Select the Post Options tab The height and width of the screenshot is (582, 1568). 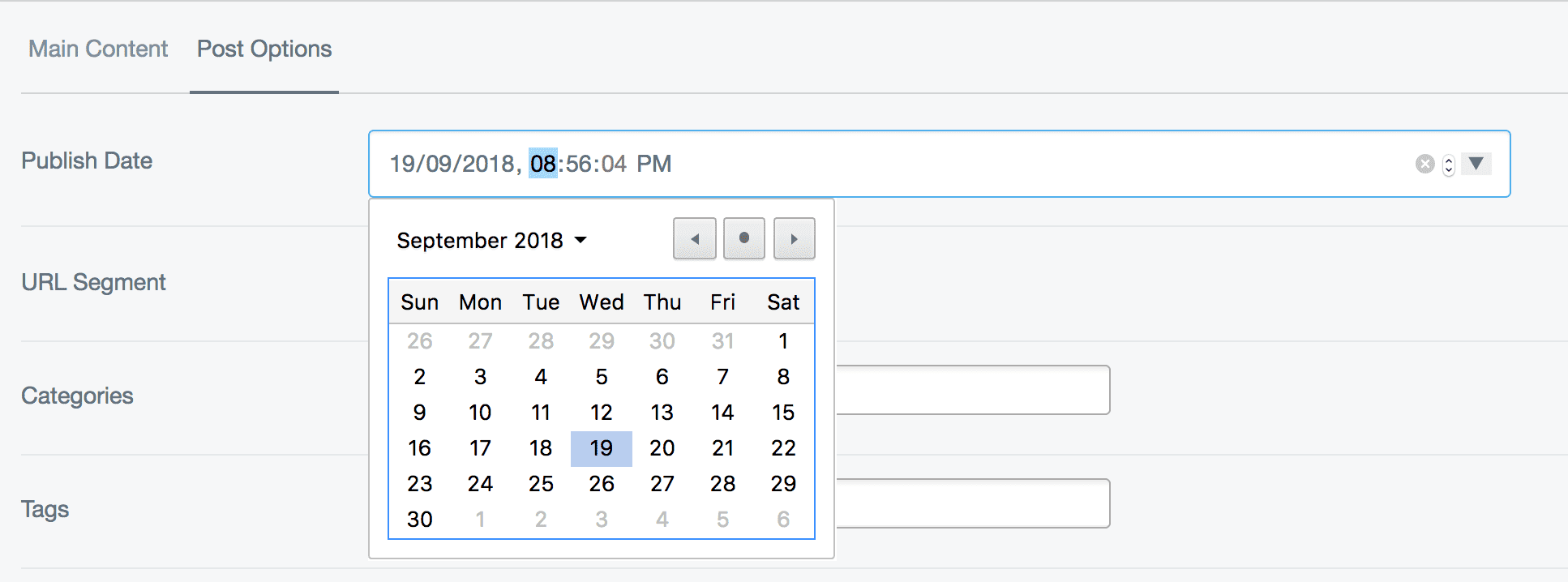click(x=264, y=49)
